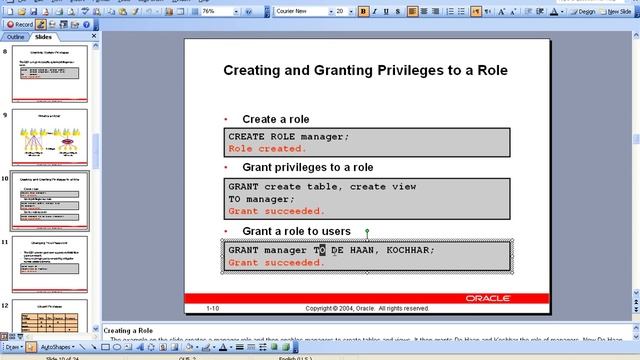
Task: Open the zoom percentage dropdown
Action: click(236, 12)
